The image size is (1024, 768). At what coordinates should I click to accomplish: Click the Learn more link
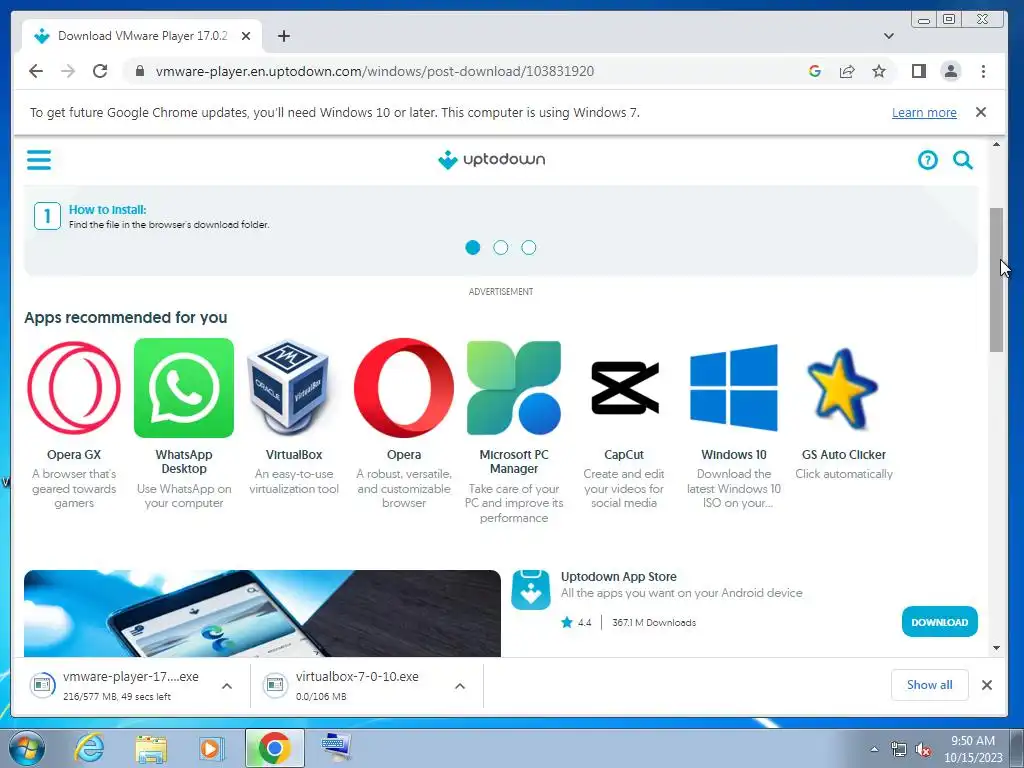click(x=924, y=112)
